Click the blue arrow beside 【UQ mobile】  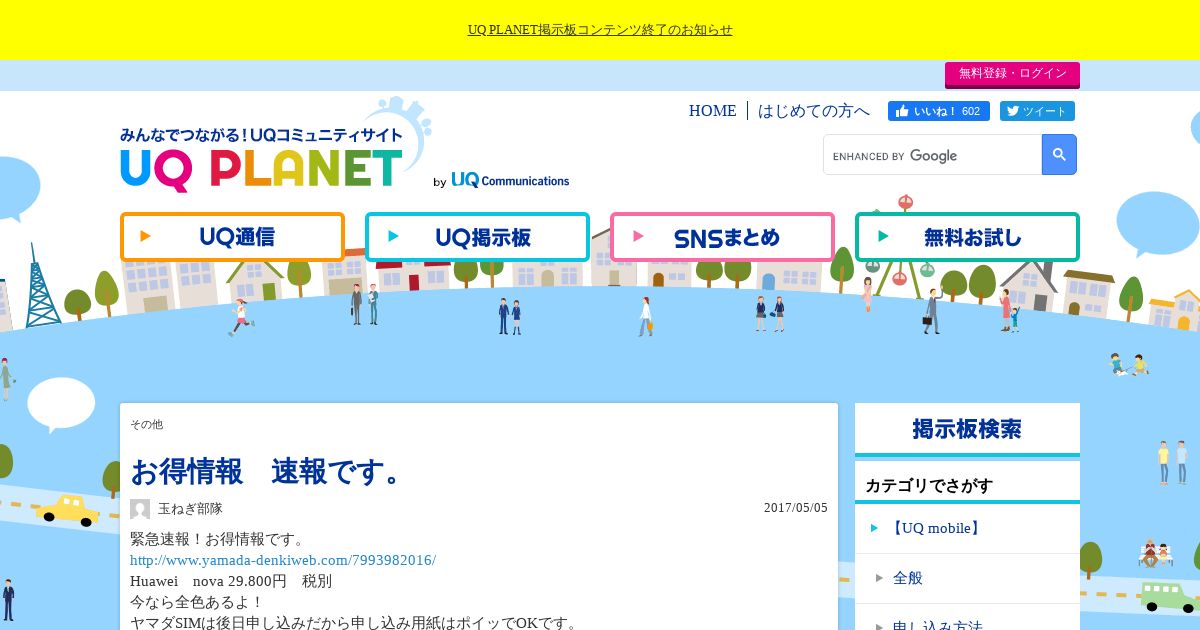coord(874,528)
